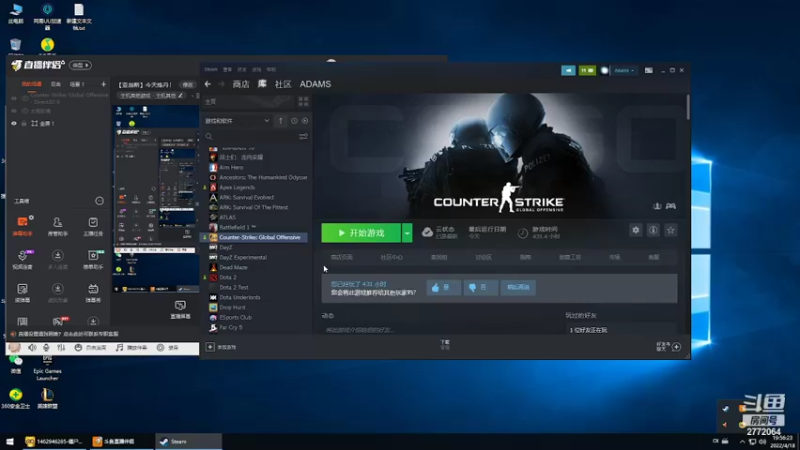Click the sort-by arrow icon in library filter
This screenshot has height=450, width=800.
[280, 121]
